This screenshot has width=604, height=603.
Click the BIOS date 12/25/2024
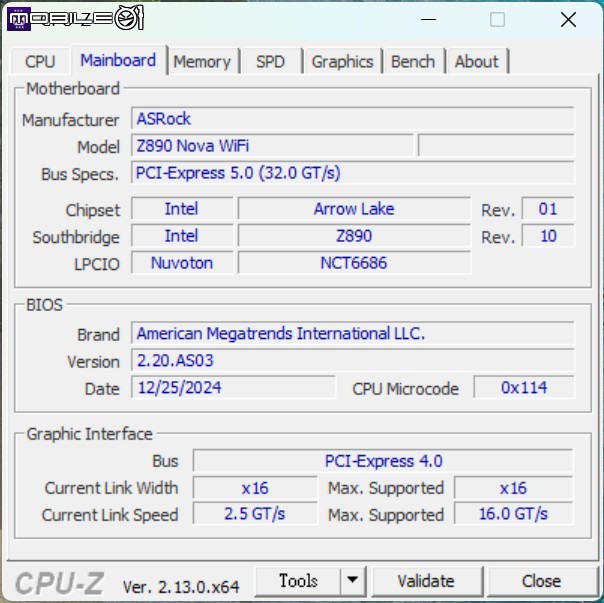click(233, 387)
